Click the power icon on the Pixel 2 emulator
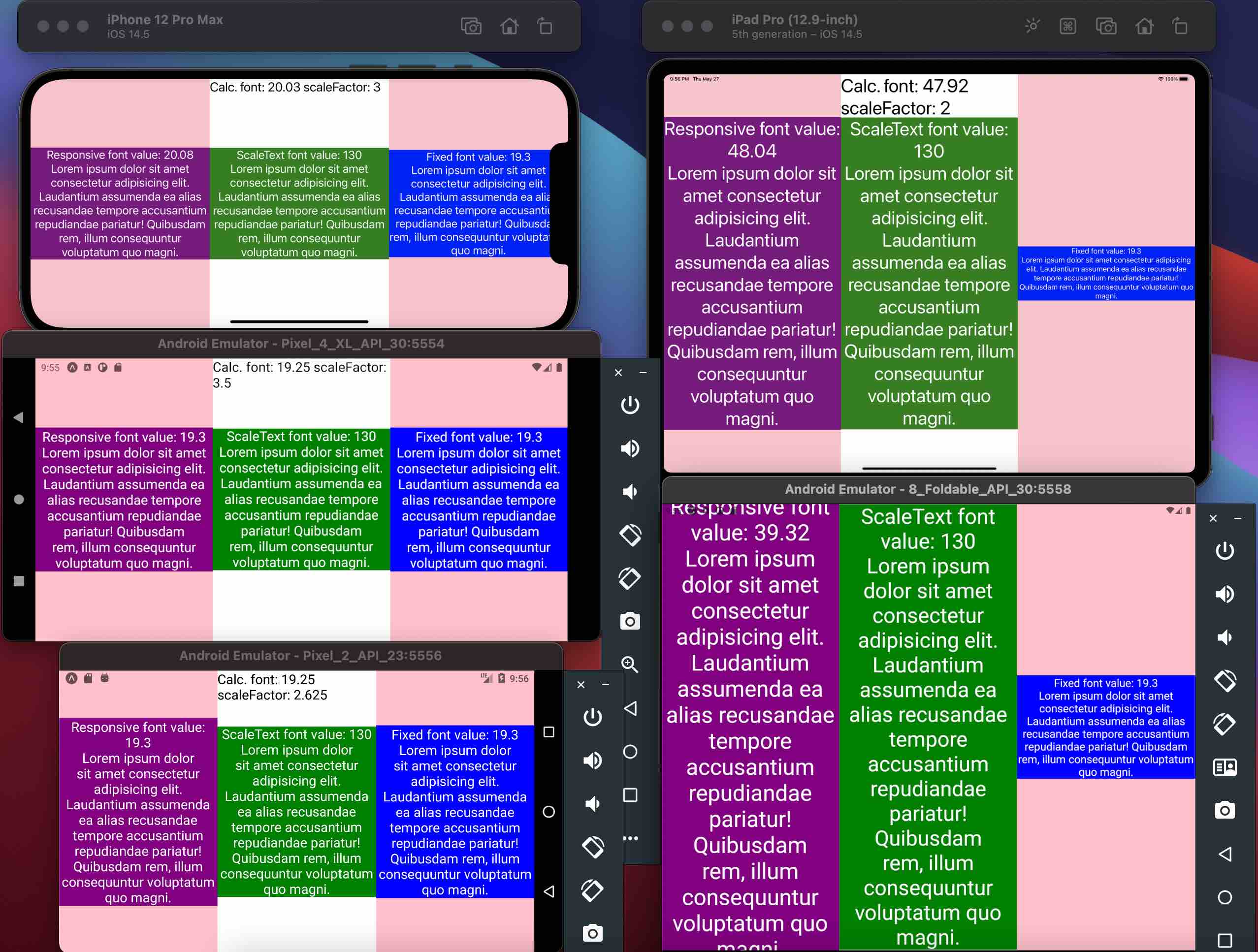Image resolution: width=1258 pixels, height=952 pixels. [x=593, y=717]
